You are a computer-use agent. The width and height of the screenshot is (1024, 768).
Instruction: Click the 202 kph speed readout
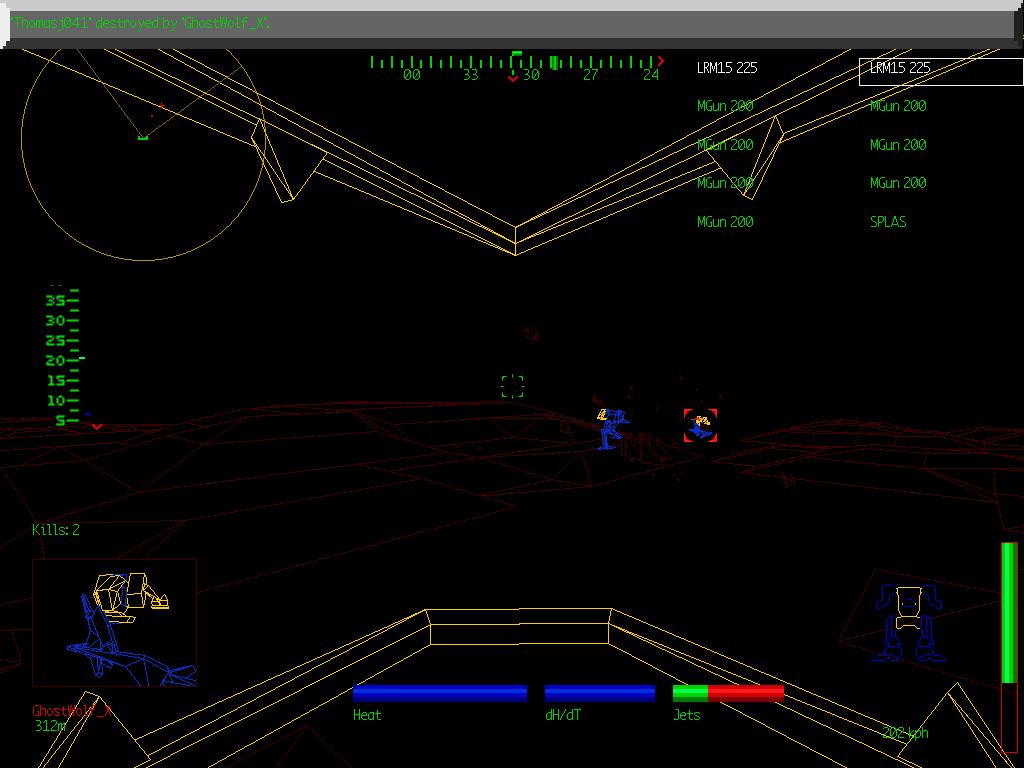coord(905,733)
